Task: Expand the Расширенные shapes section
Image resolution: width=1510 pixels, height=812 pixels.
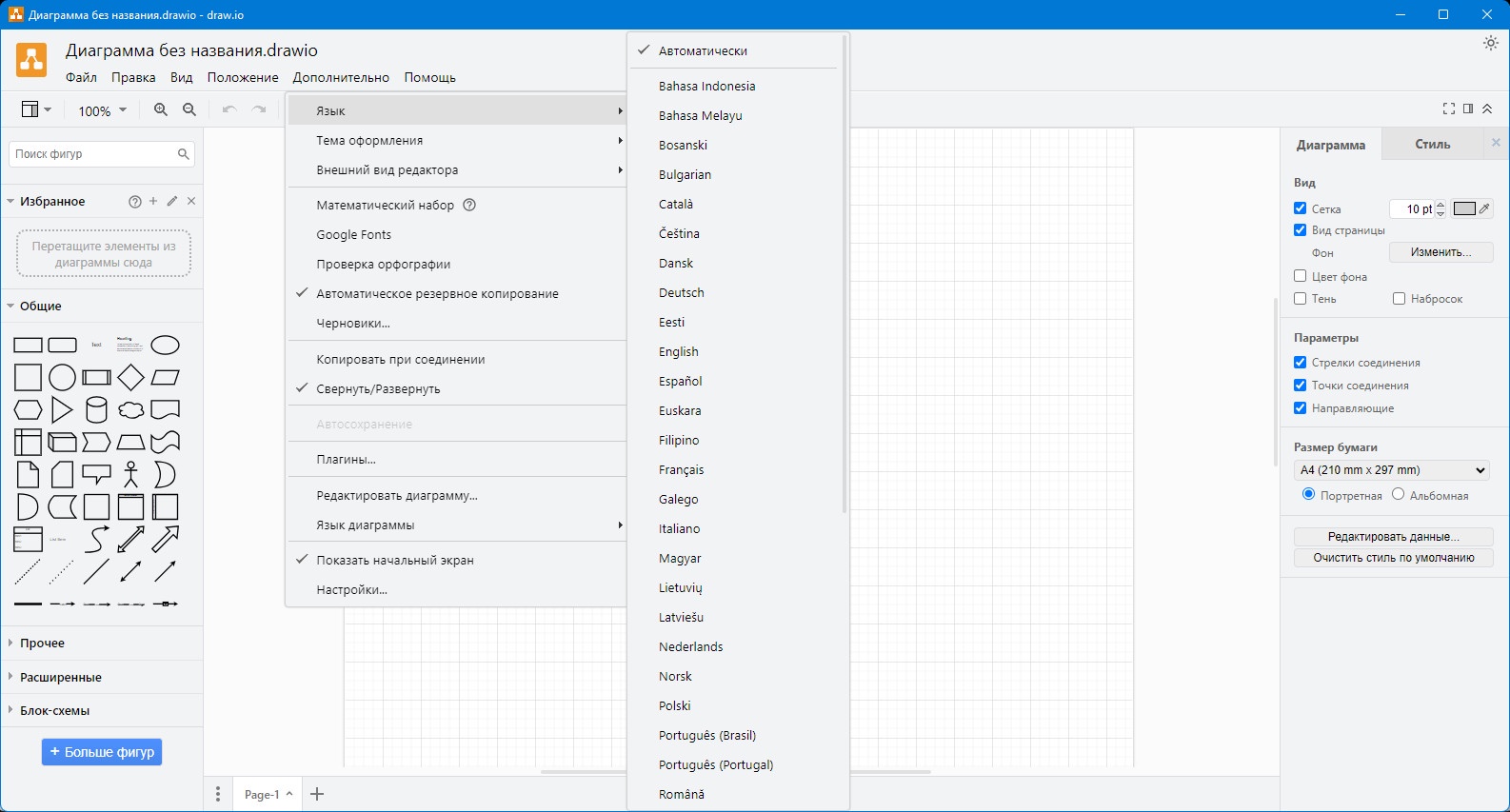Action: pos(101,677)
